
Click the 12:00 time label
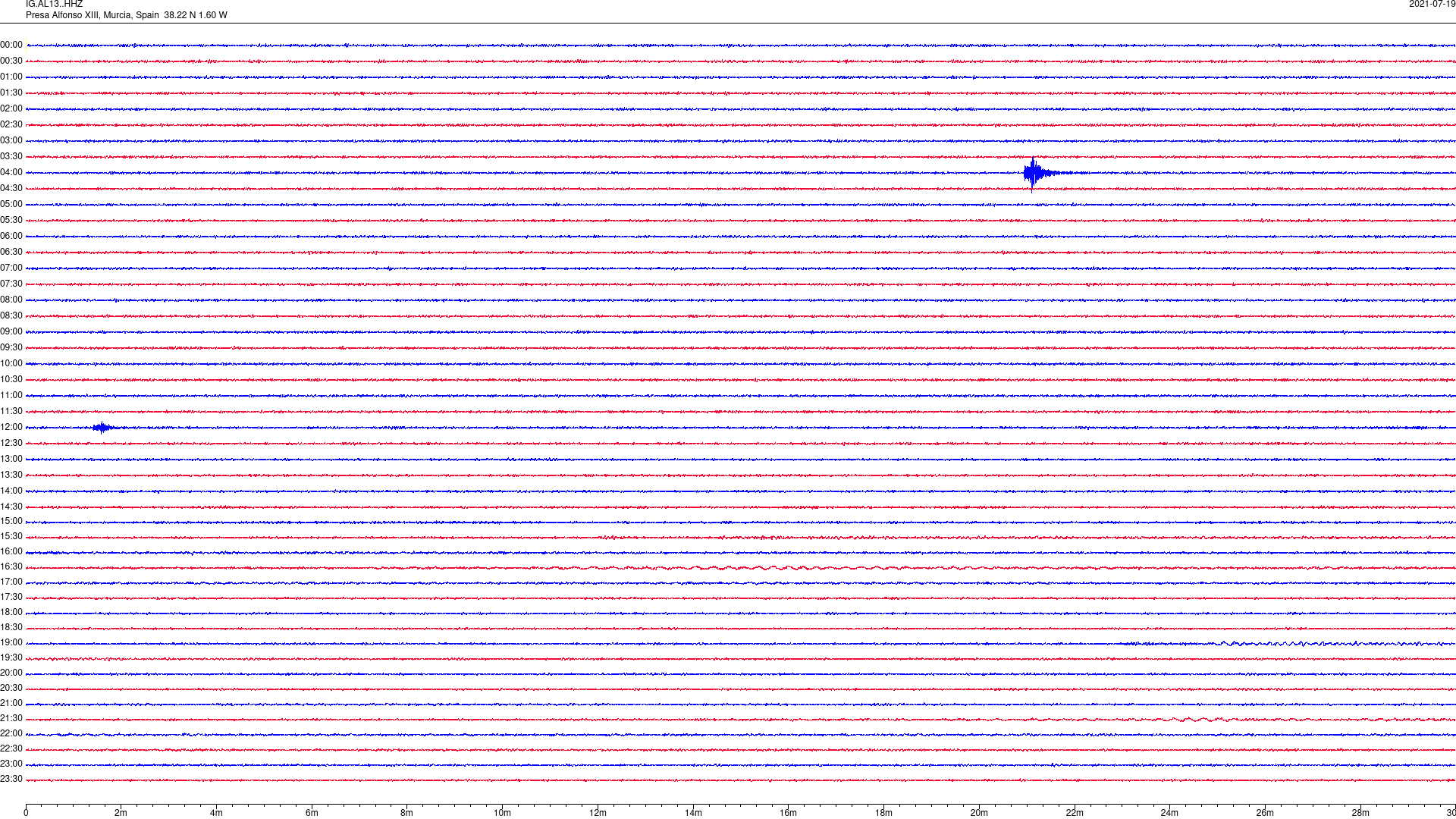[11, 428]
